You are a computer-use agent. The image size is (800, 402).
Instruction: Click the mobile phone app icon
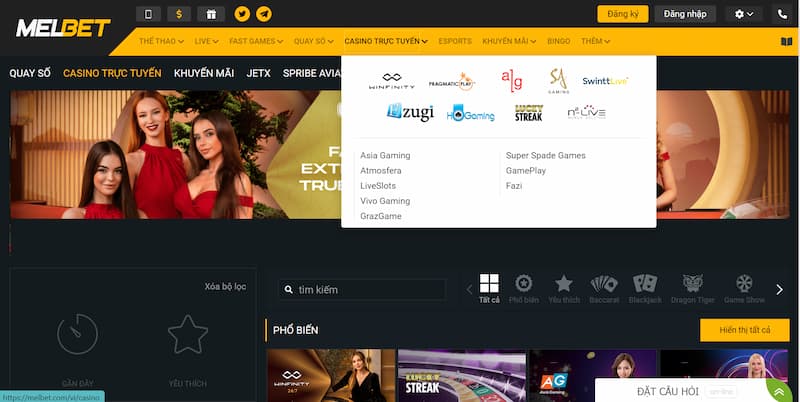tap(149, 14)
